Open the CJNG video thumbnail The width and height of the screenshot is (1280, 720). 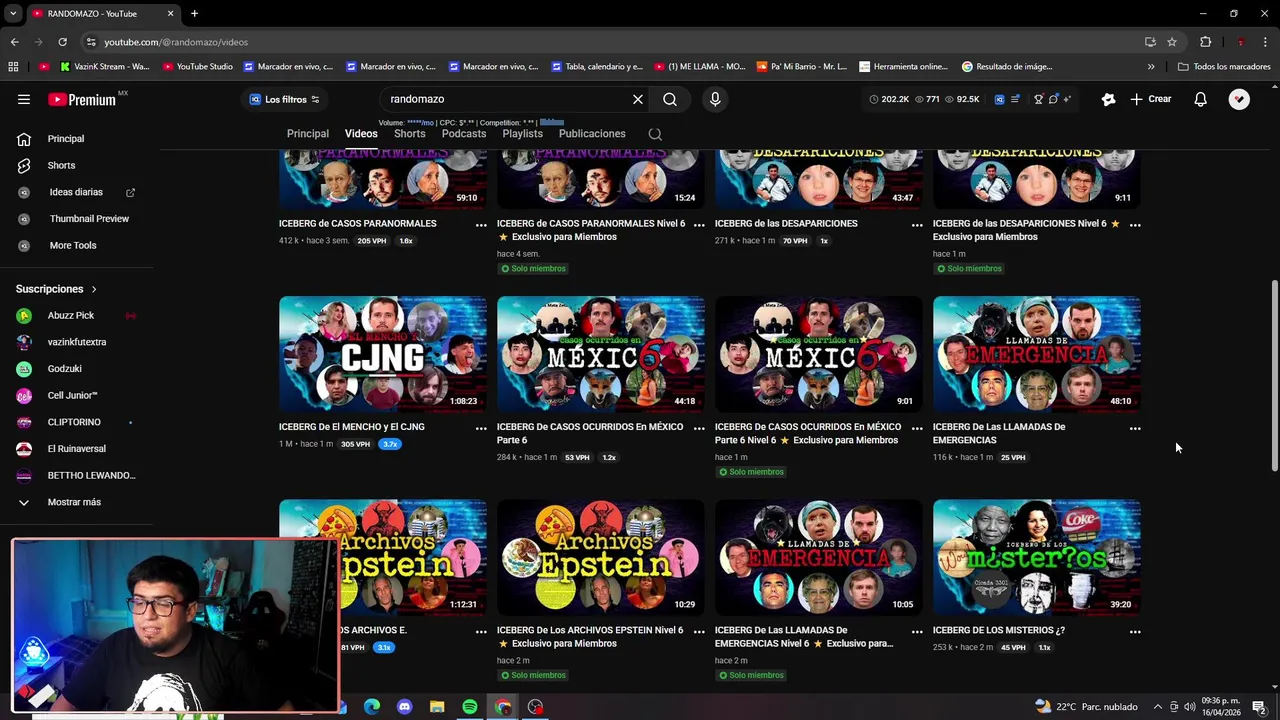[x=383, y=354]
